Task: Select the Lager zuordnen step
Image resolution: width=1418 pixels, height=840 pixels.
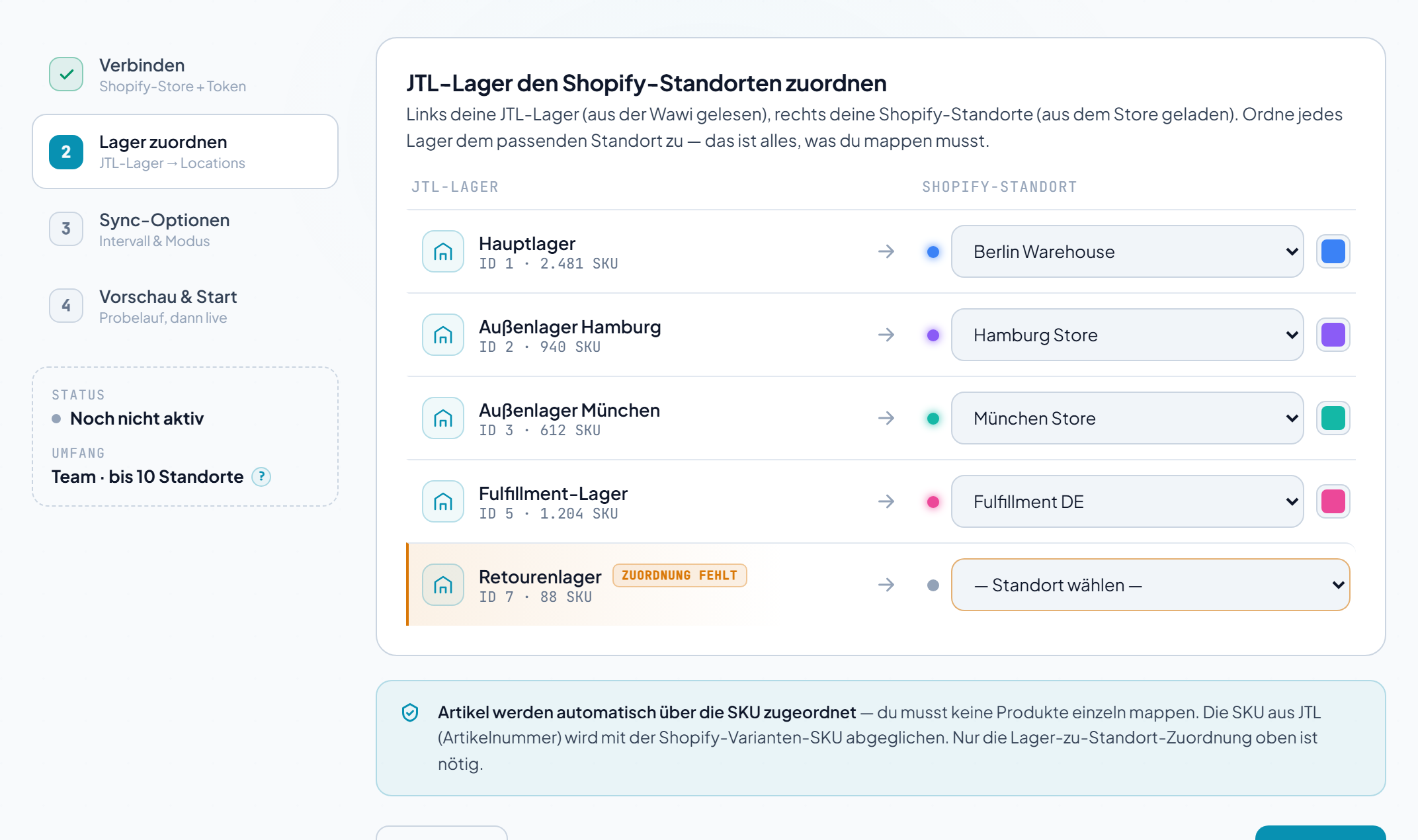Action: (x=185, y=151)
